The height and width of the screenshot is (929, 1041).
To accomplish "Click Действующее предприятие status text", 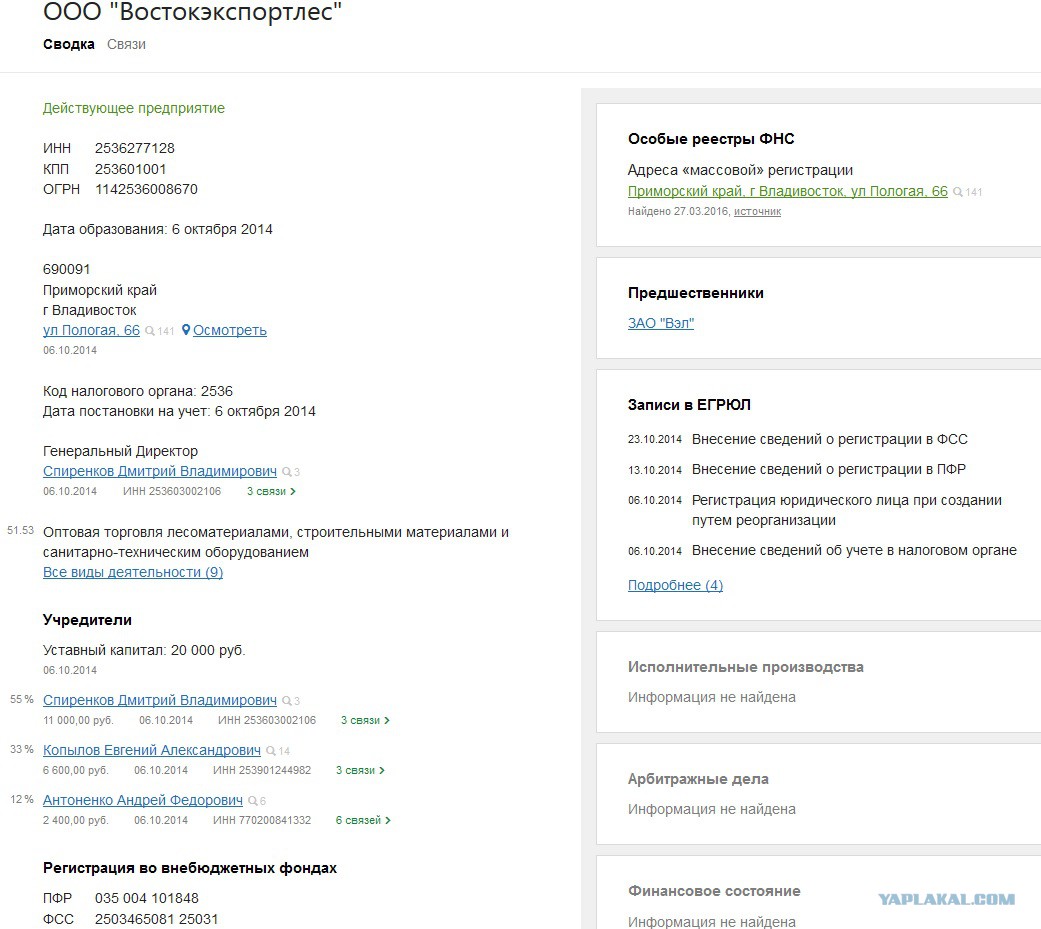I will click(133, 108).
